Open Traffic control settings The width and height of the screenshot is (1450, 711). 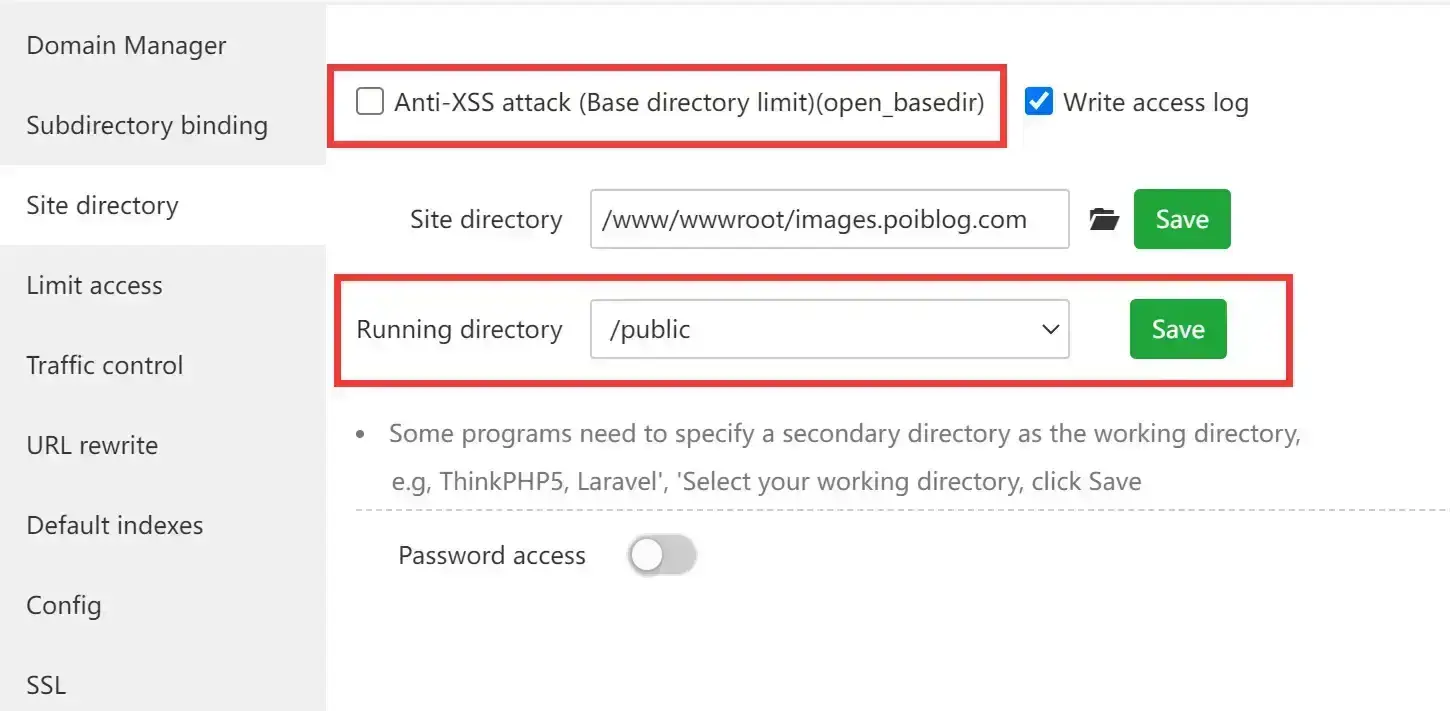105,365
